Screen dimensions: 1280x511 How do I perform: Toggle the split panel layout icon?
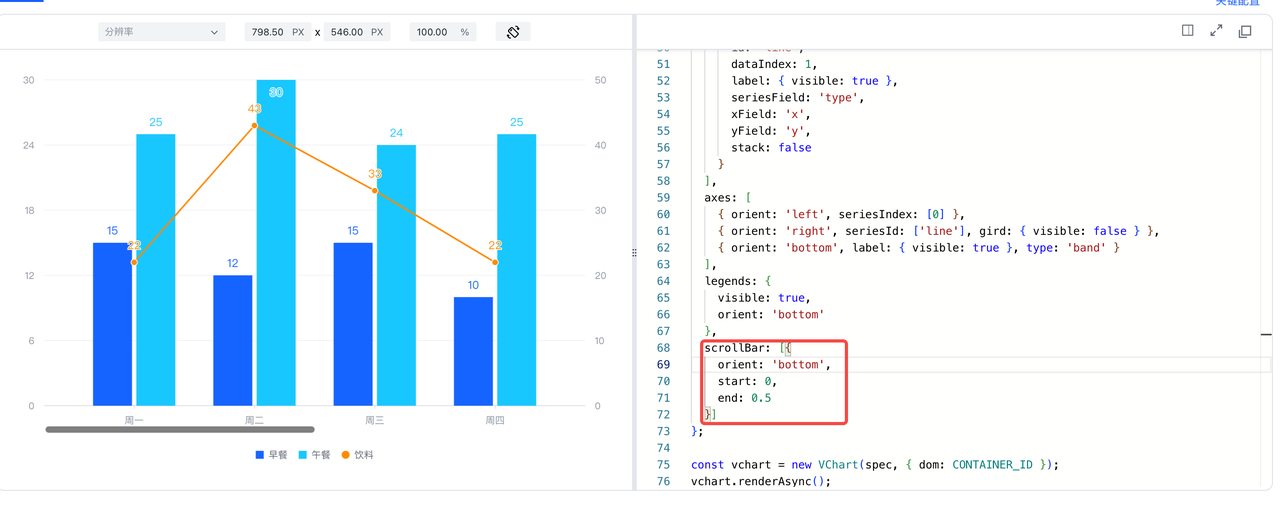[1187, 31]
